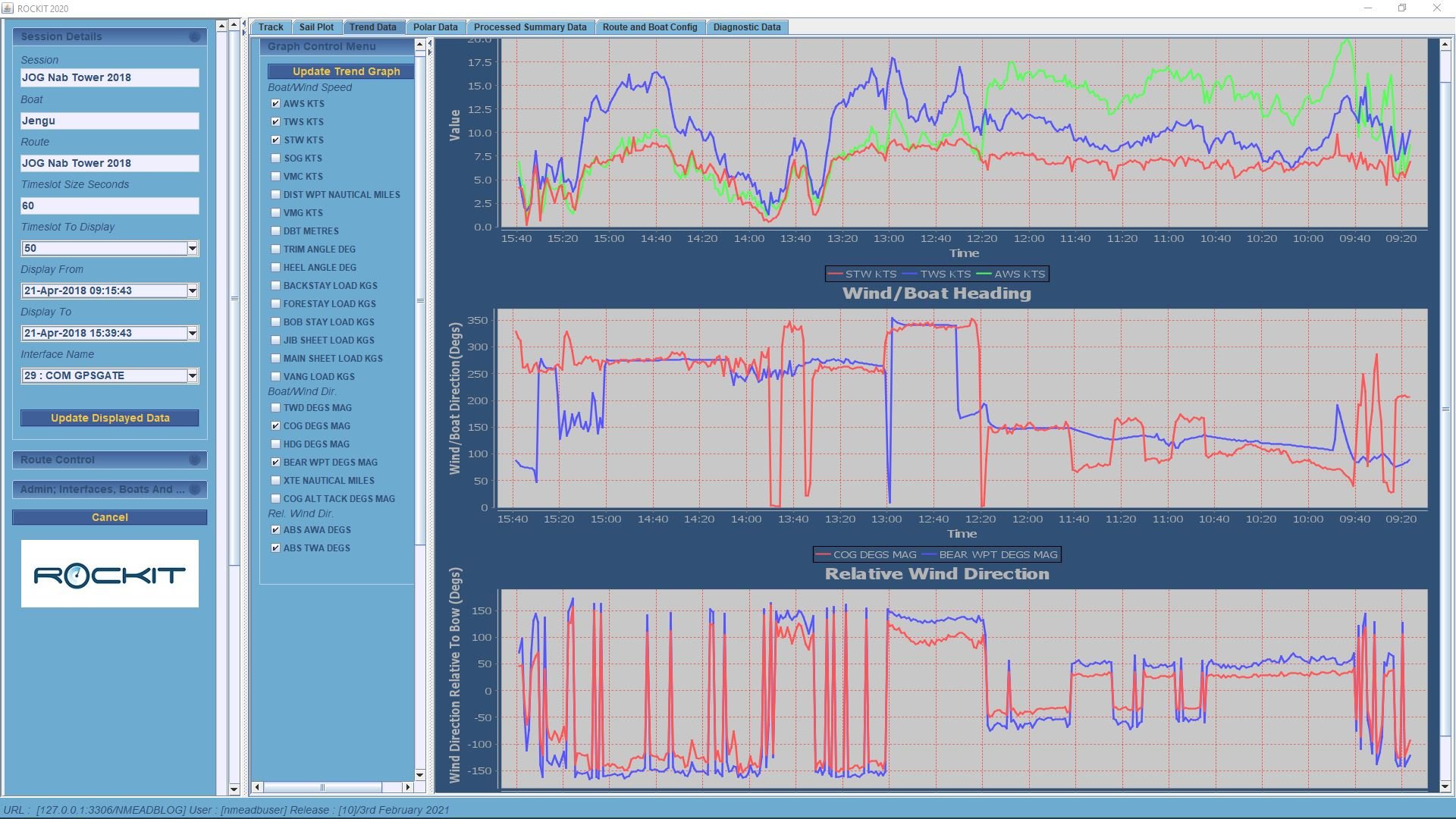1456x819 pixels.
Task: Enable the SOG KTS checkbox
Action: click(x=275, y=158)
